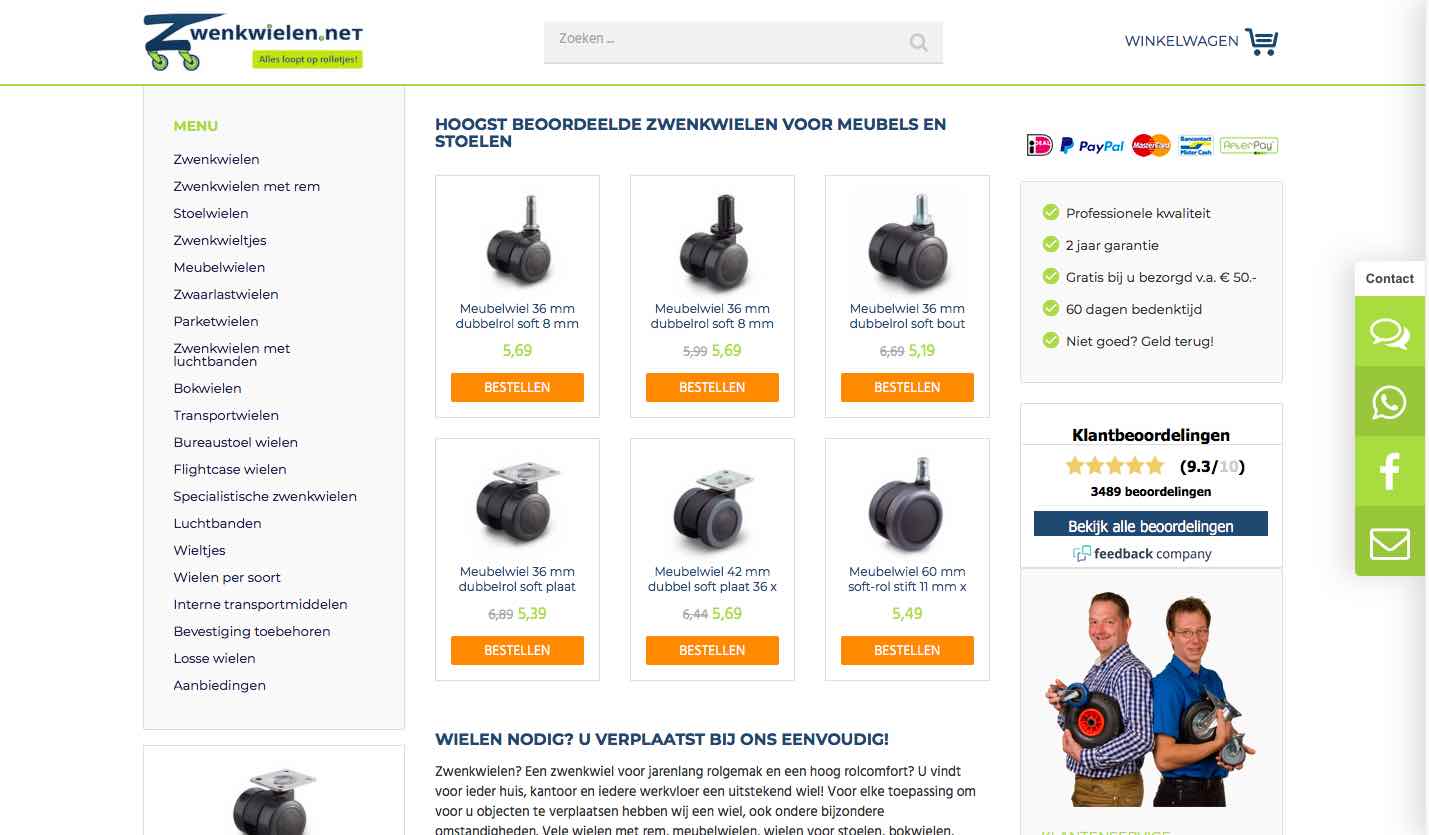Click Bekijk alle beoordelingen button
Viewport: 1429px width, 835px height.
click(x=1151, y=525)
